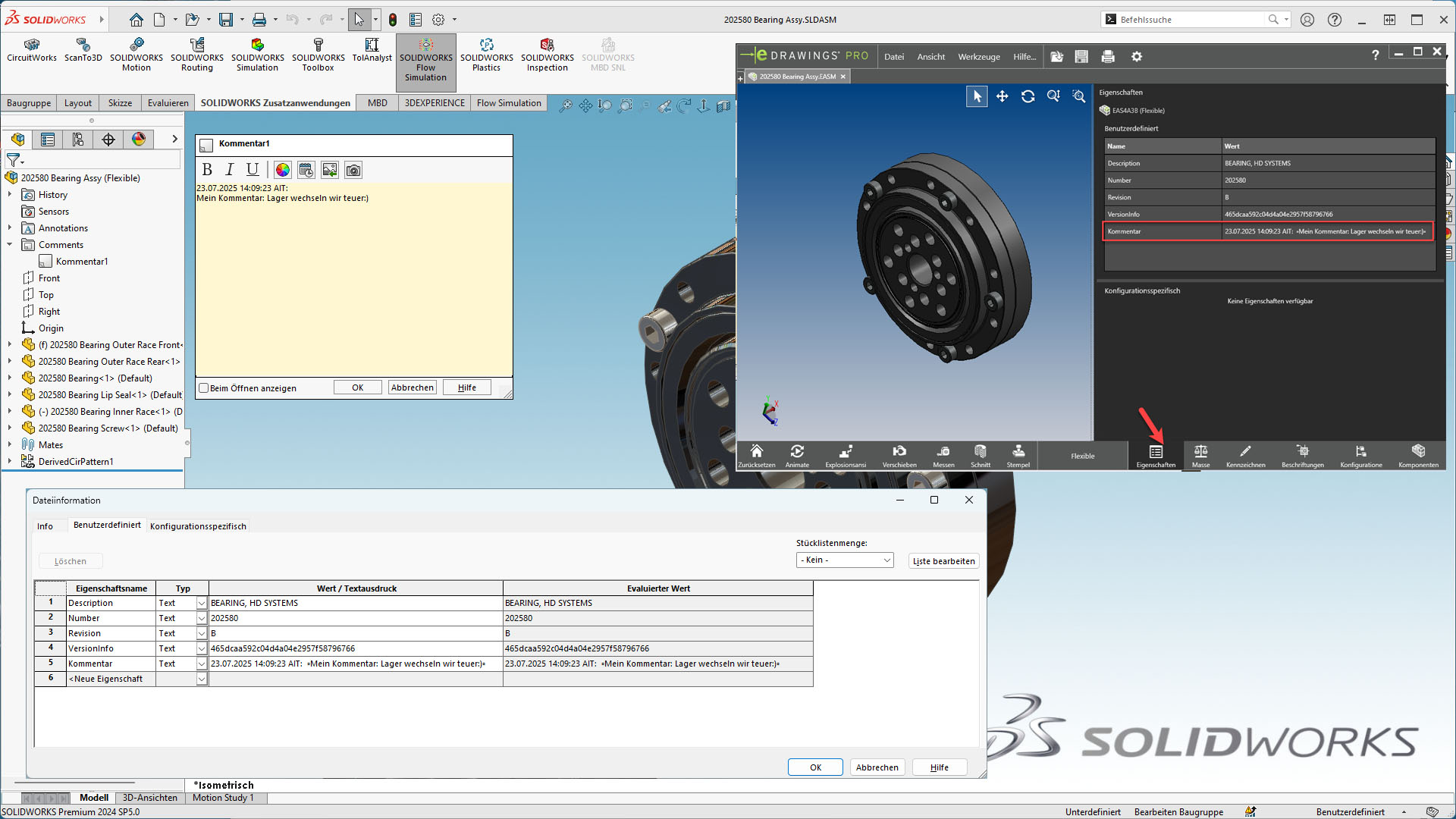Click Abbrechen in the Kommentar1 dialog

(413, 388)
